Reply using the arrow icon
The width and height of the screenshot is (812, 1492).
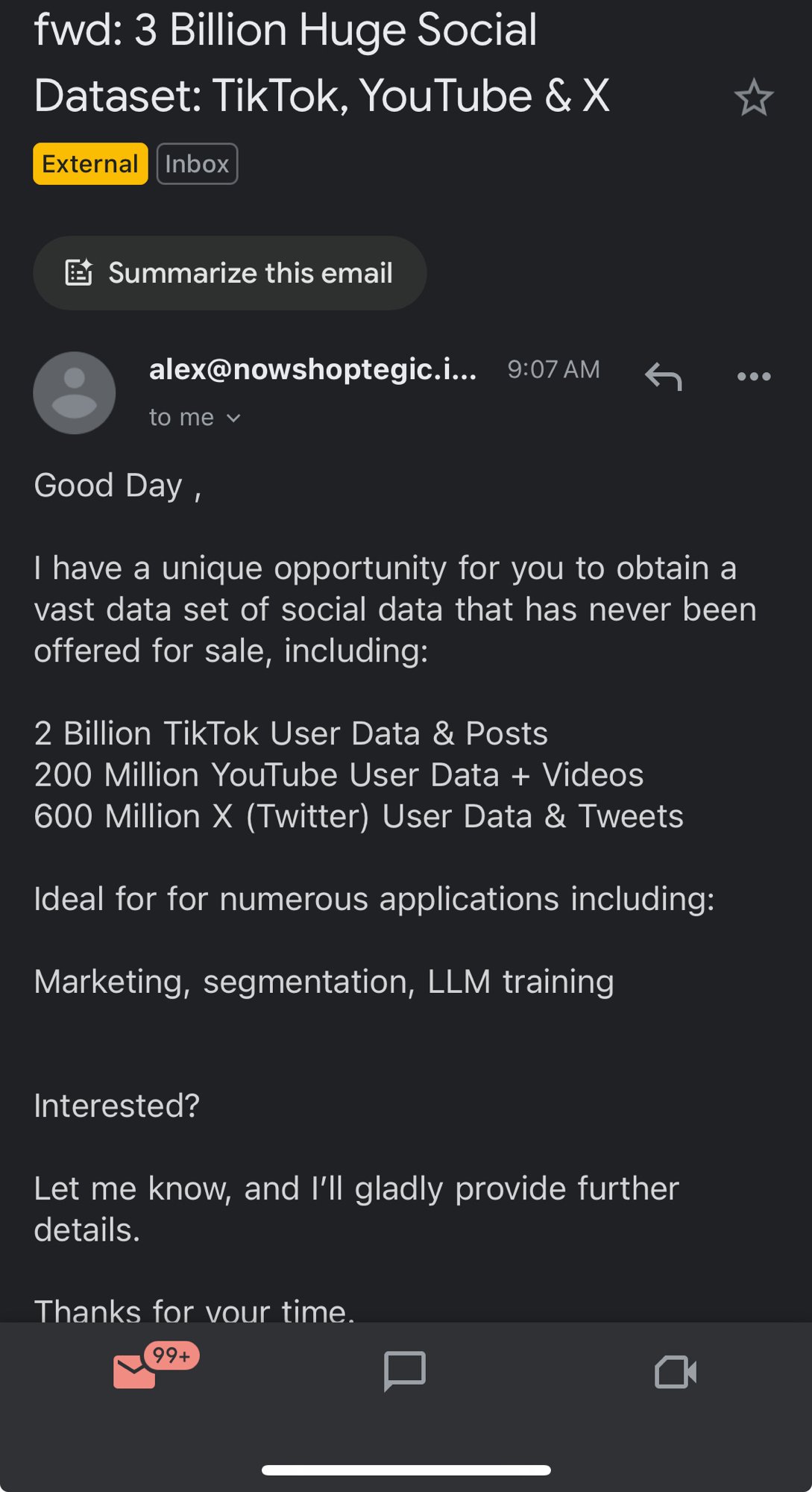pos(663,375)
